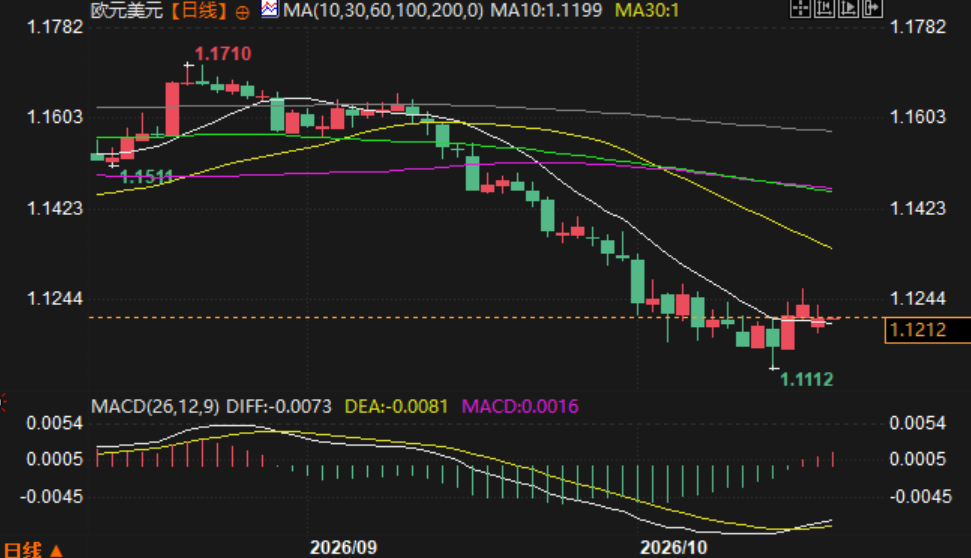Click the magenta MACD:0.0016 legend value
This screenshot has height=558, width=971.
(520, 406)
